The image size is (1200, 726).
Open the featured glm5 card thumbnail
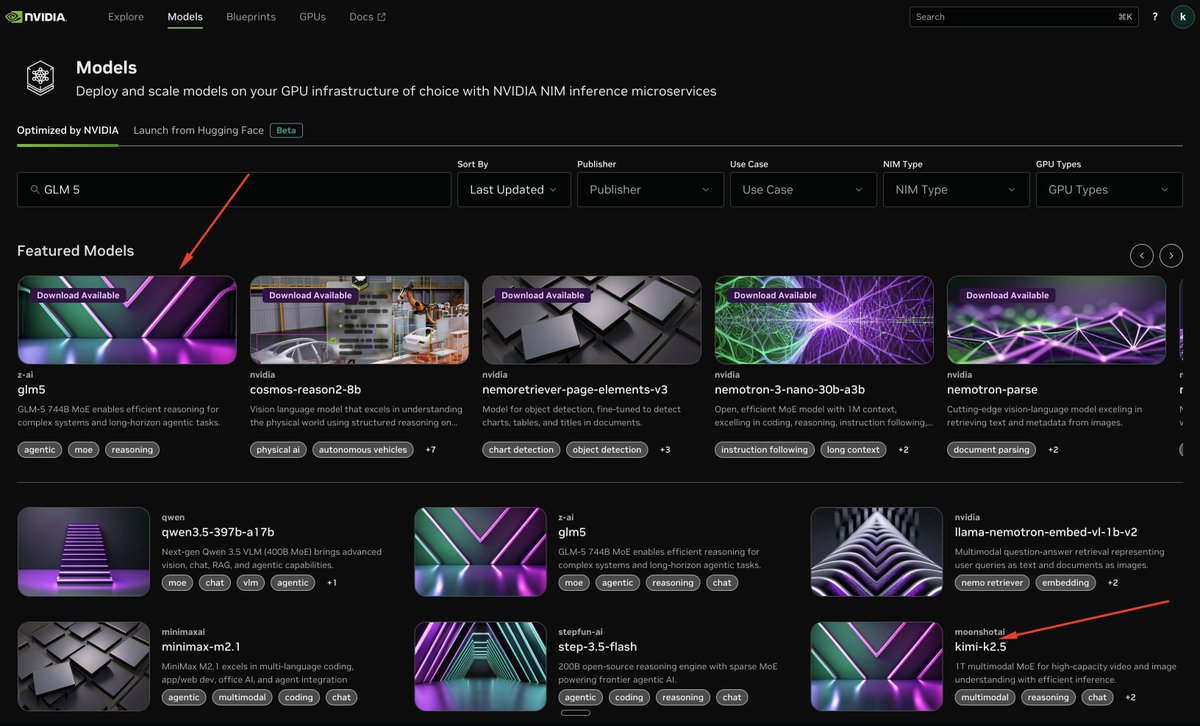coord(127,320)
